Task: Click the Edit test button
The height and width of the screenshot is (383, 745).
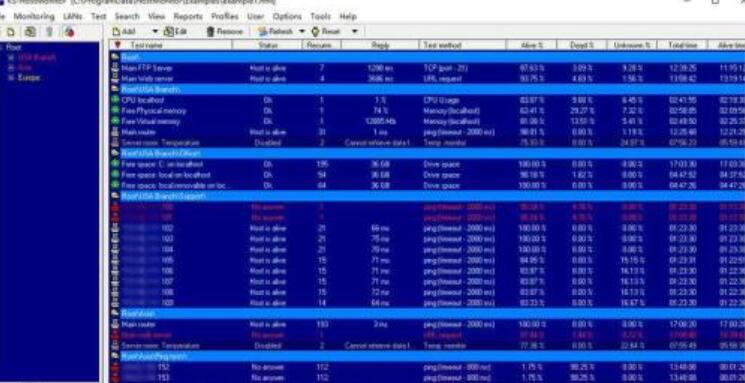Action: pyautogui.click(x=175, y=32)
